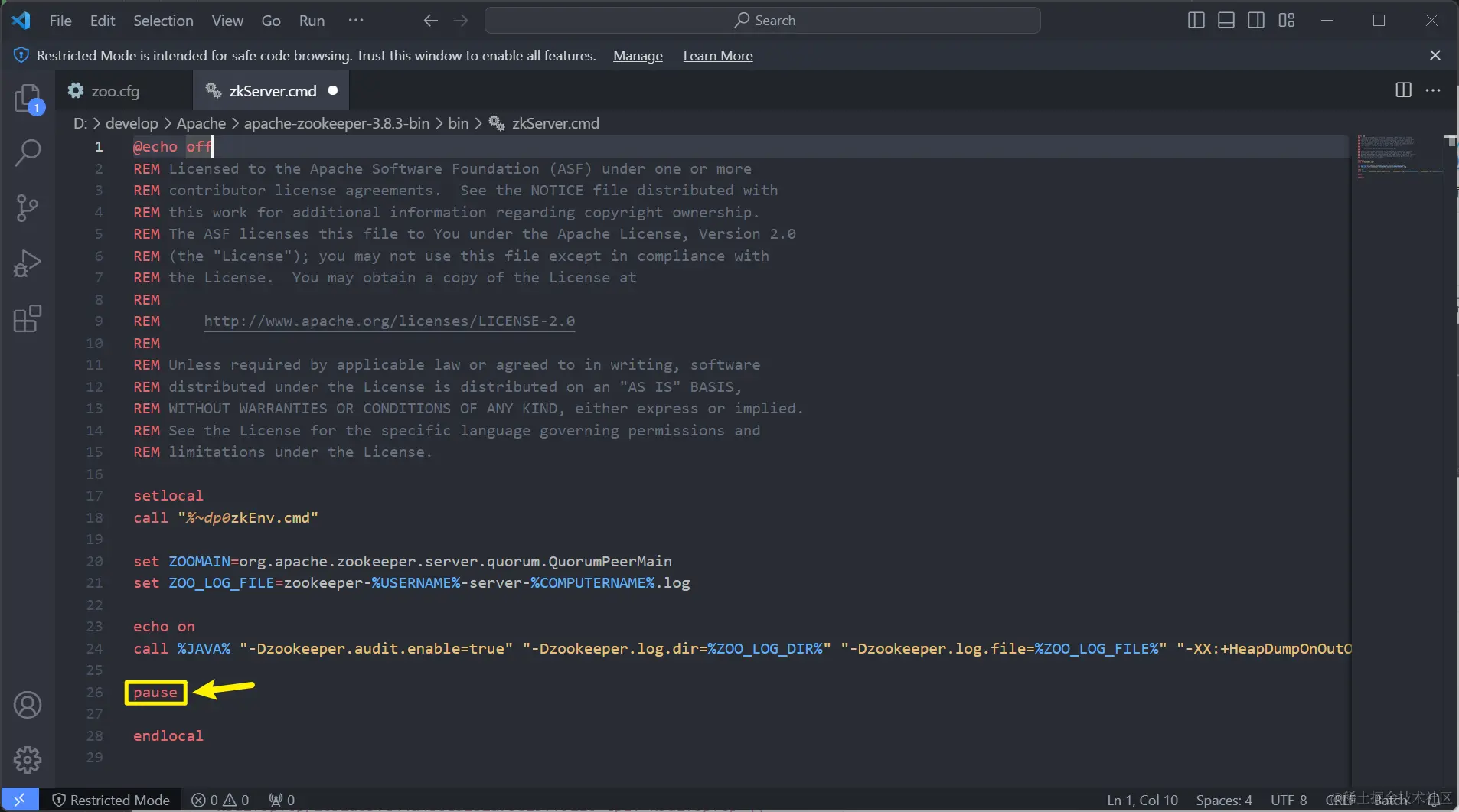
Task: Open the Explorer view in activity bar
Action: click(28, 99)
